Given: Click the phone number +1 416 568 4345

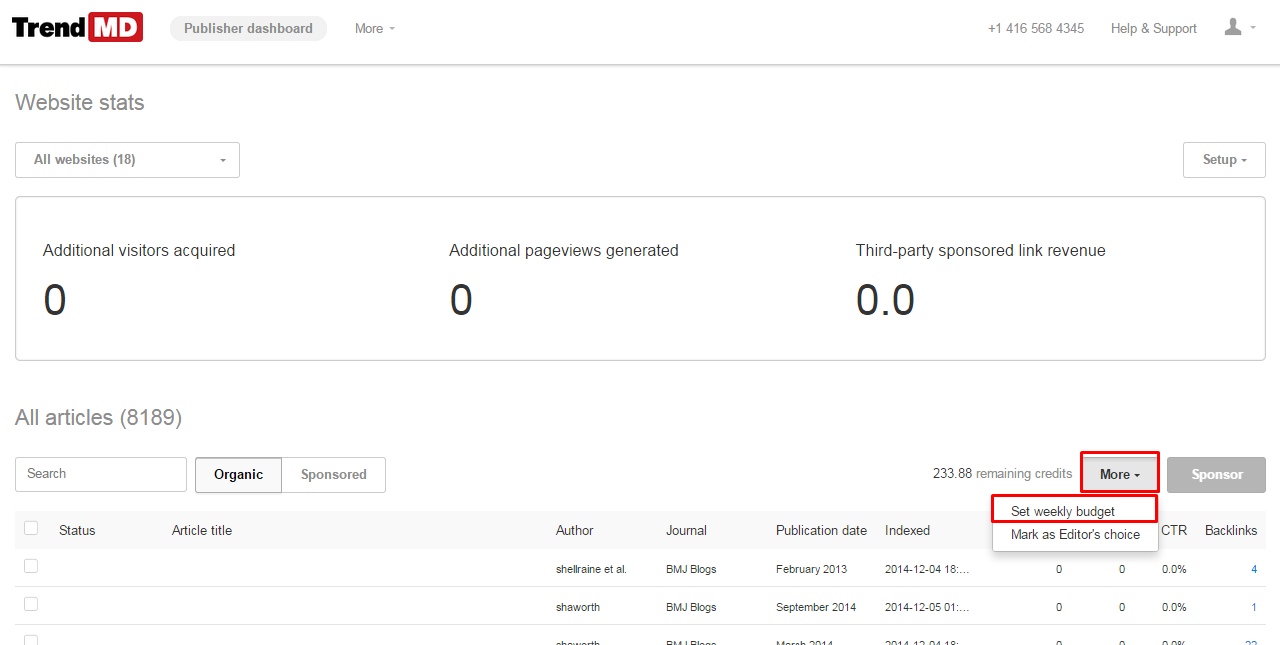Looking at the screenshot, I should pos(1035,29).
